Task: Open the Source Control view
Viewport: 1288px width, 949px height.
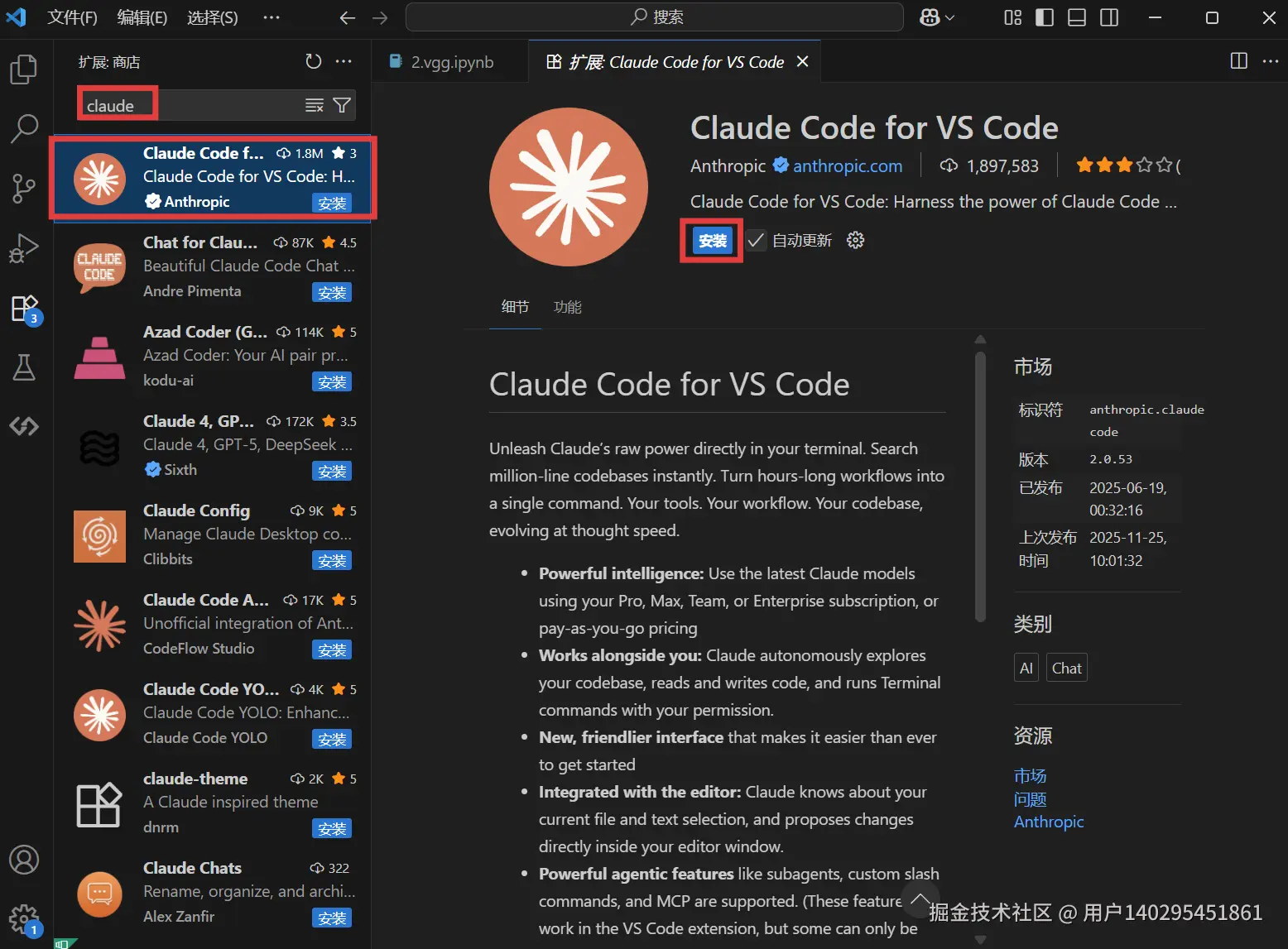Action: (24, 189)
